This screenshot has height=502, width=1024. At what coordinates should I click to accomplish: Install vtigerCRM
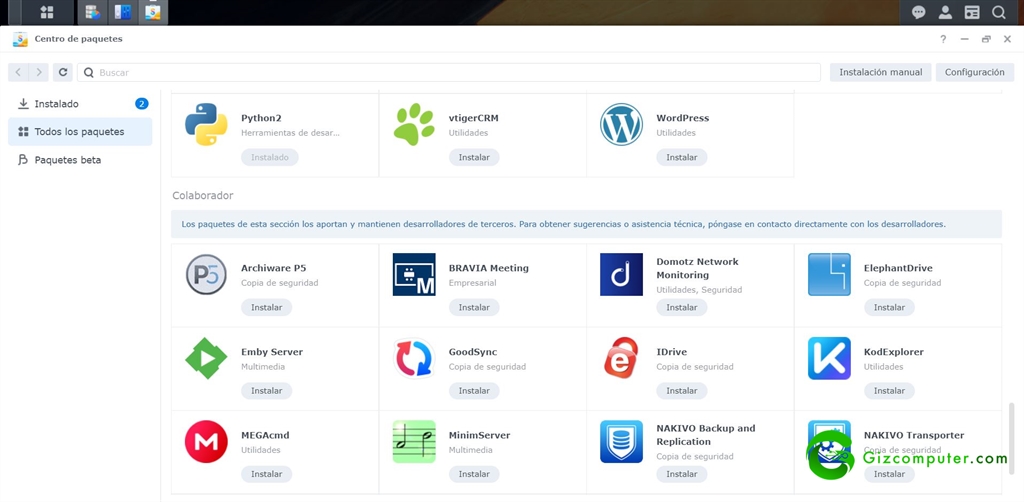click(474, 157)
